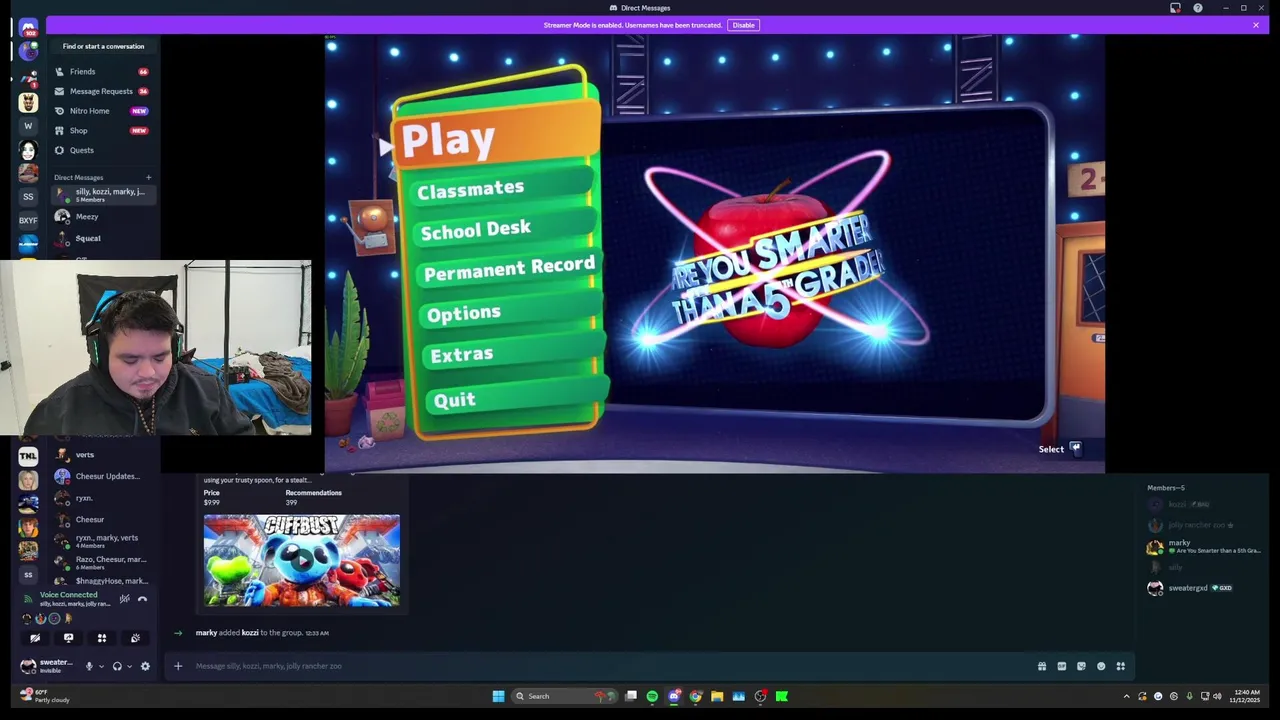The width and height of the screenshot is (1280, 720).
Task: Show hidden system tray icons
Action: [1126, 696]
